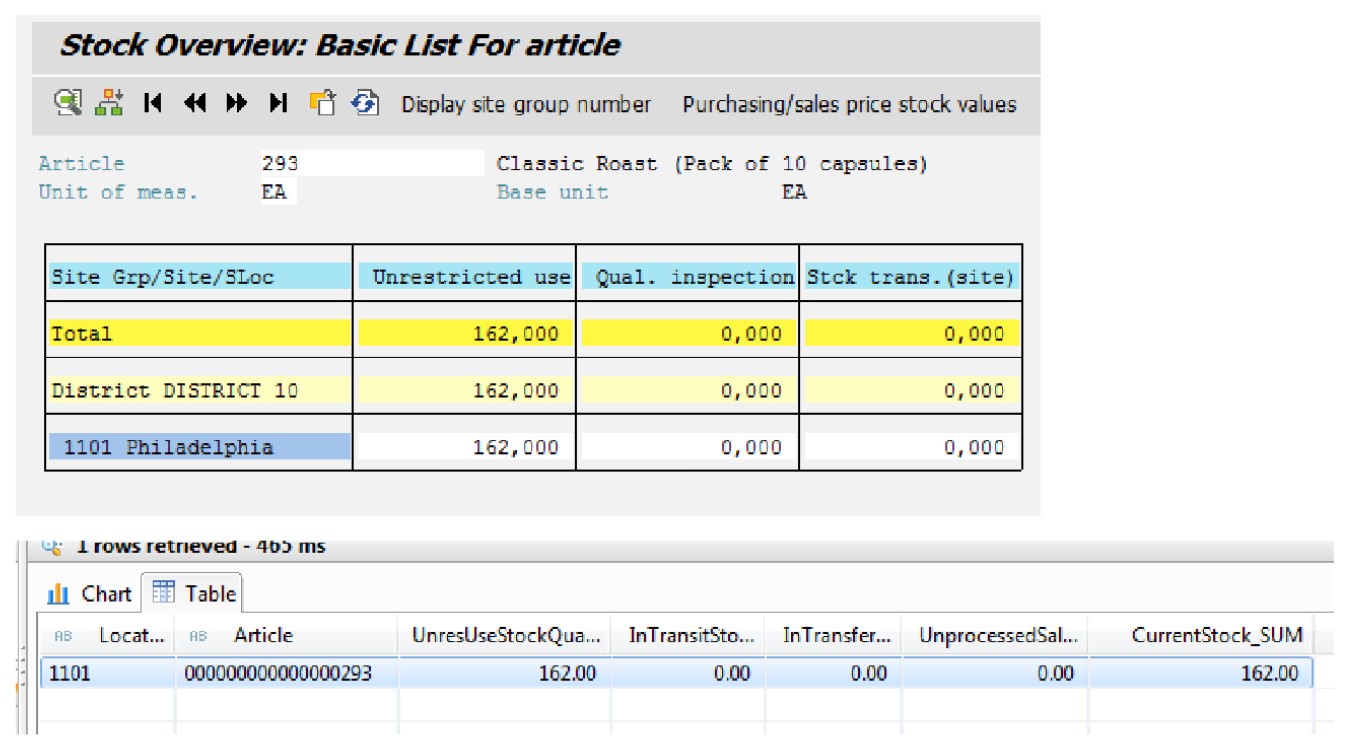Switch to the Chart tab
The width and height of the screenshot is (1372, 747).
point(90,594)
